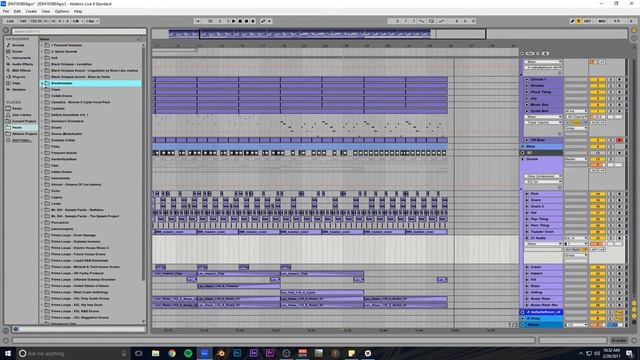The height and width of the screenshot is (360, 640).
Task: Expand the highlighted Beatmonster folder
Action: [42, 83]
